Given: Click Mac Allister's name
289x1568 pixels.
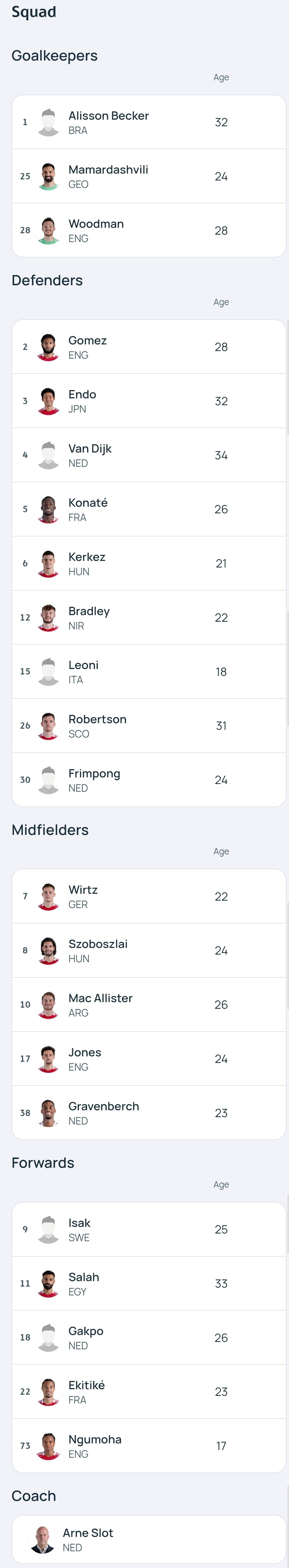Looking at the screenshot, I should [x=100, y=998].
